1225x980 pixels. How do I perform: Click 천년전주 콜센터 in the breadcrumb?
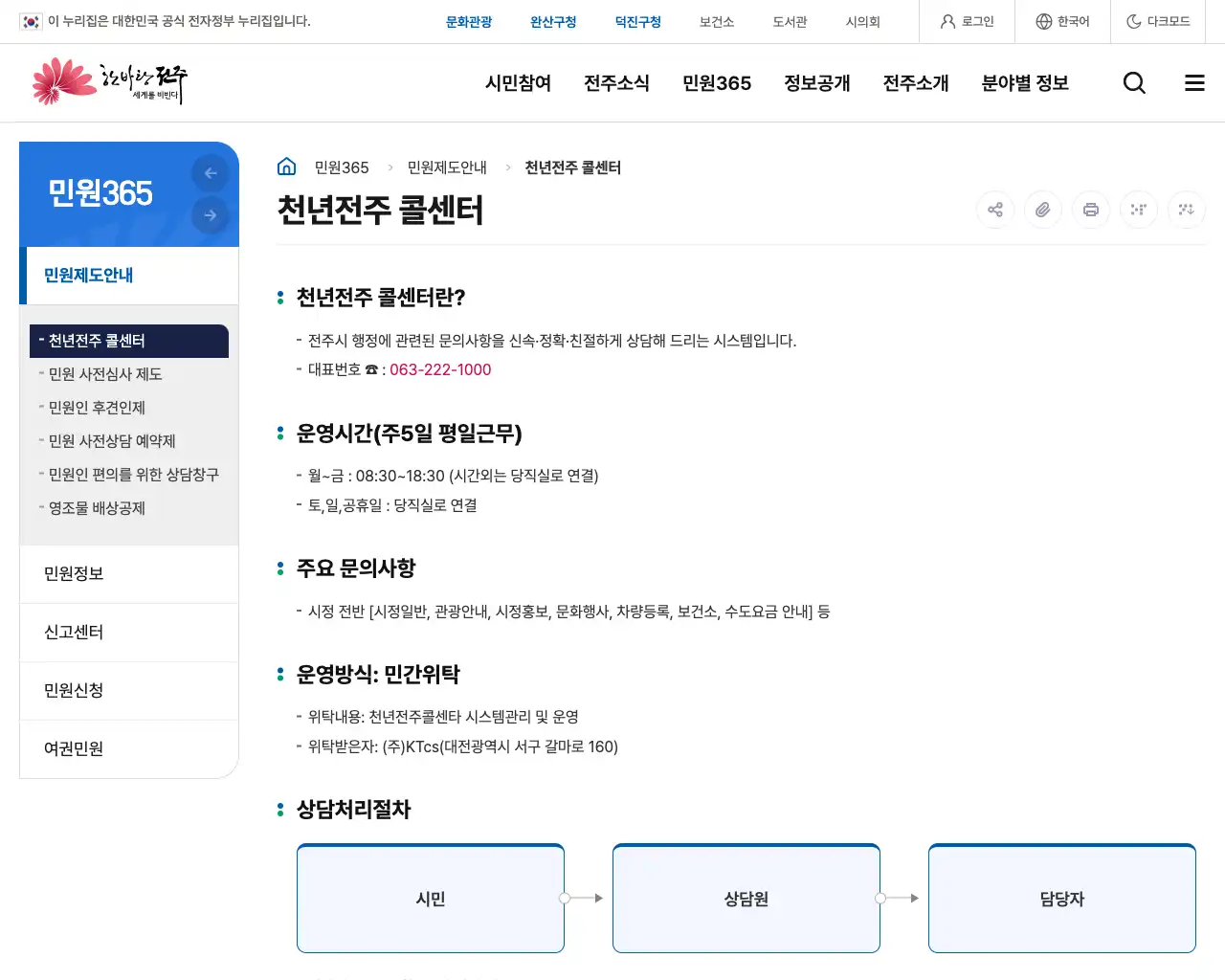click(573, 167)
